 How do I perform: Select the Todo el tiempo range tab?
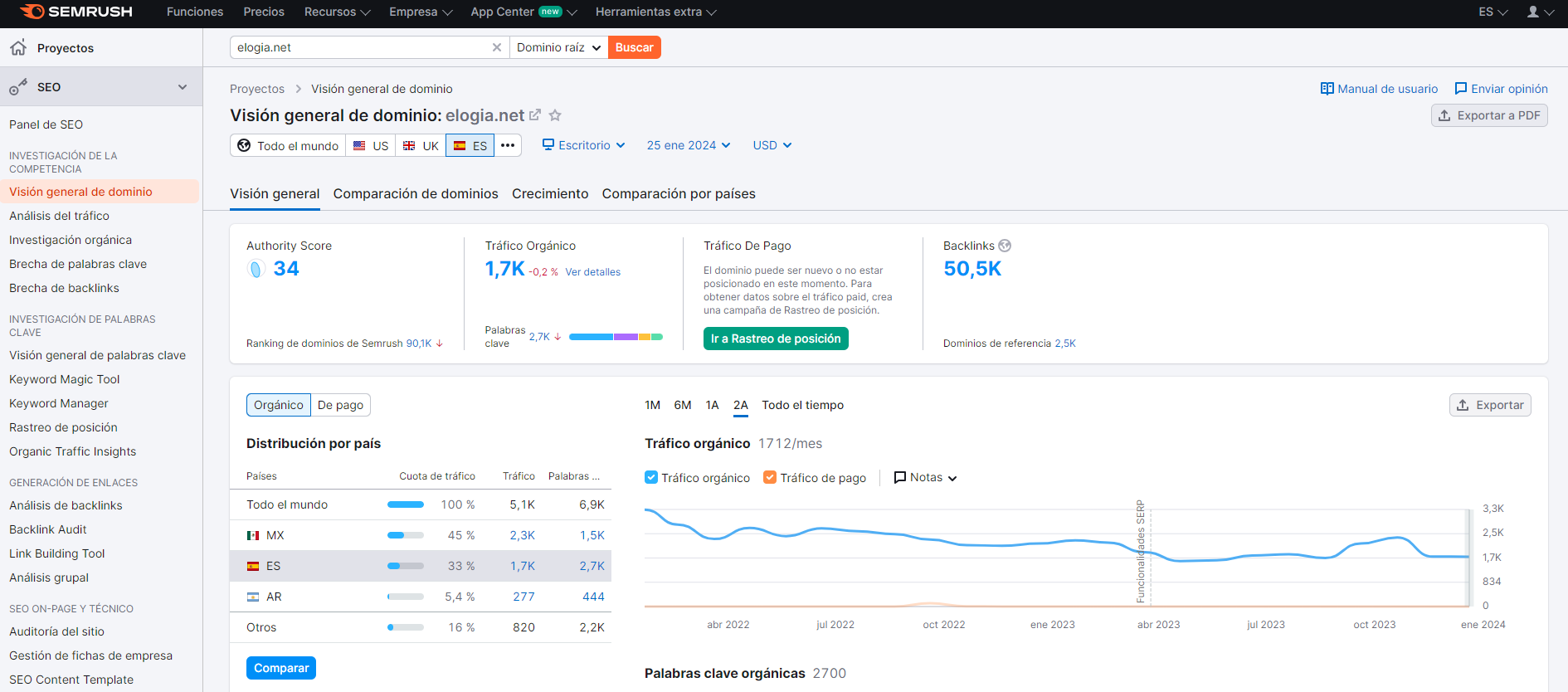coord(802,405)
